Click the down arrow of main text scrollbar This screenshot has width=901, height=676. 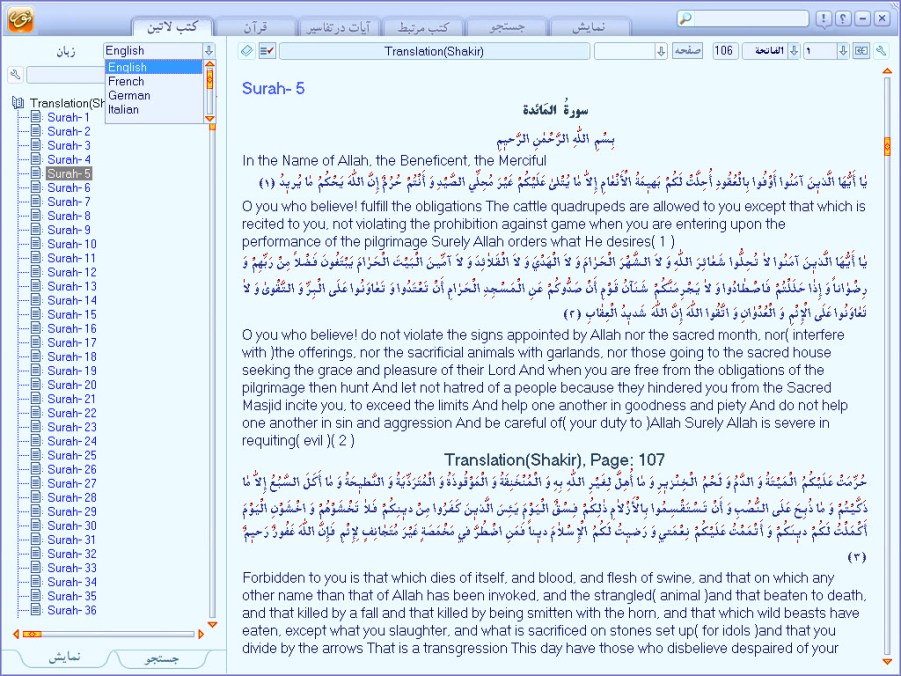887,662
